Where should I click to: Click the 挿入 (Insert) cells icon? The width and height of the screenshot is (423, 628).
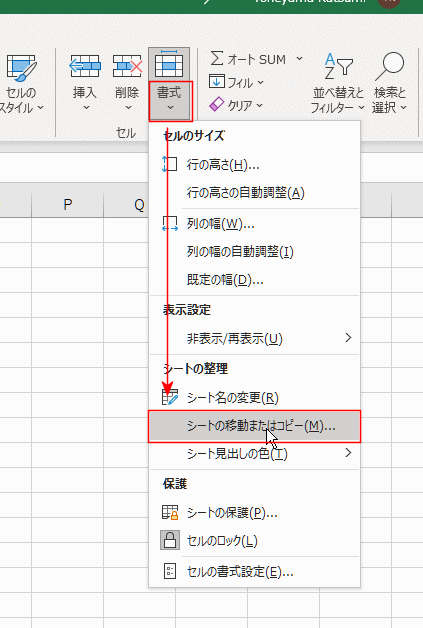pos(85,66)
